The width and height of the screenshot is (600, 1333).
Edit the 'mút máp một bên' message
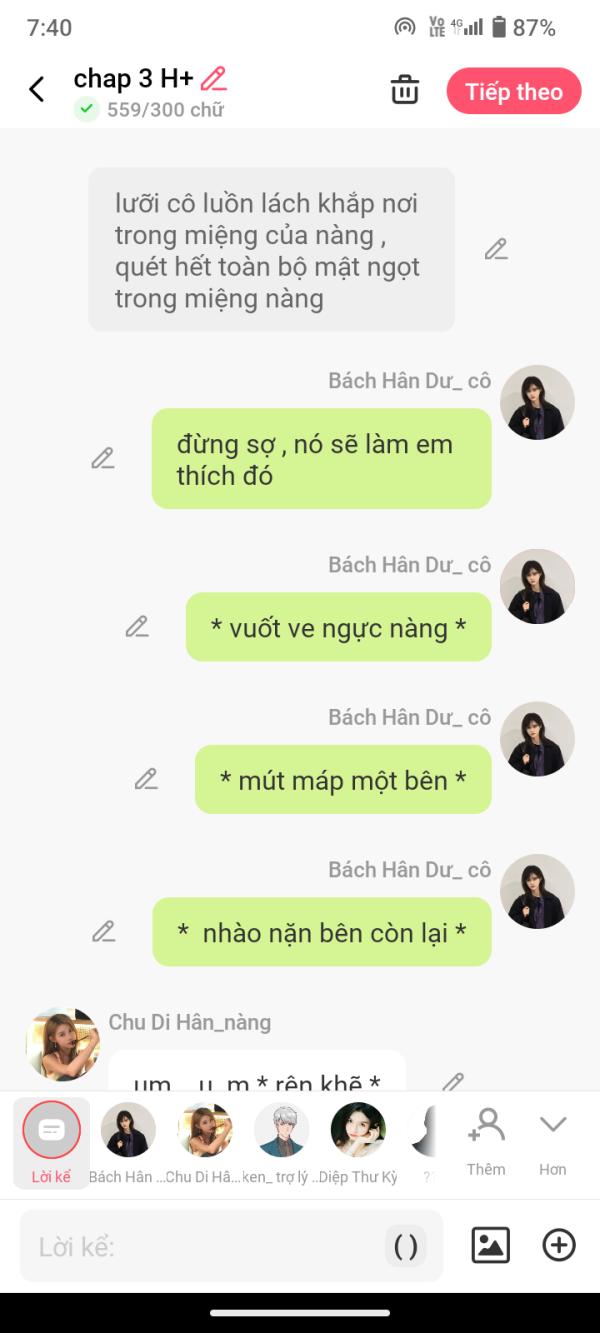146,779
